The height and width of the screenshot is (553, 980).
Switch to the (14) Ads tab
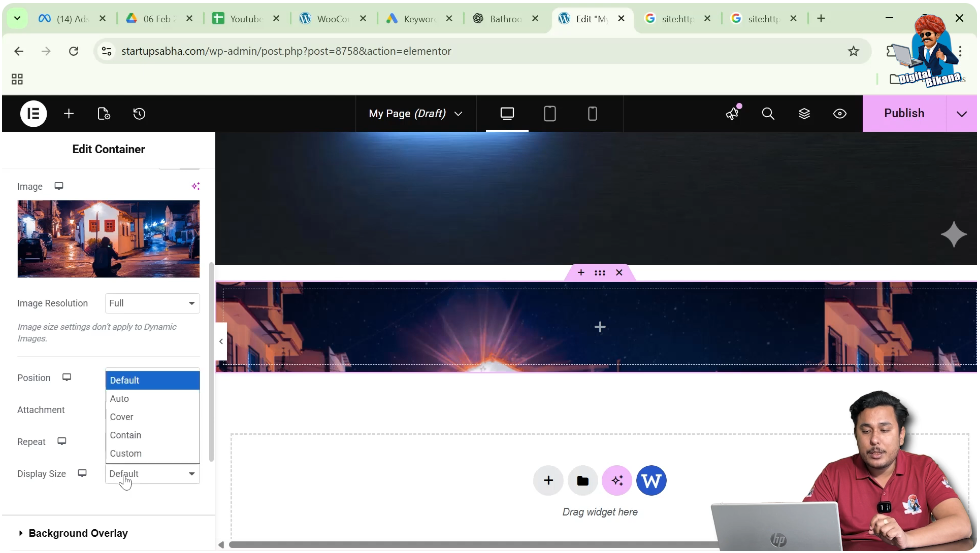72,19
